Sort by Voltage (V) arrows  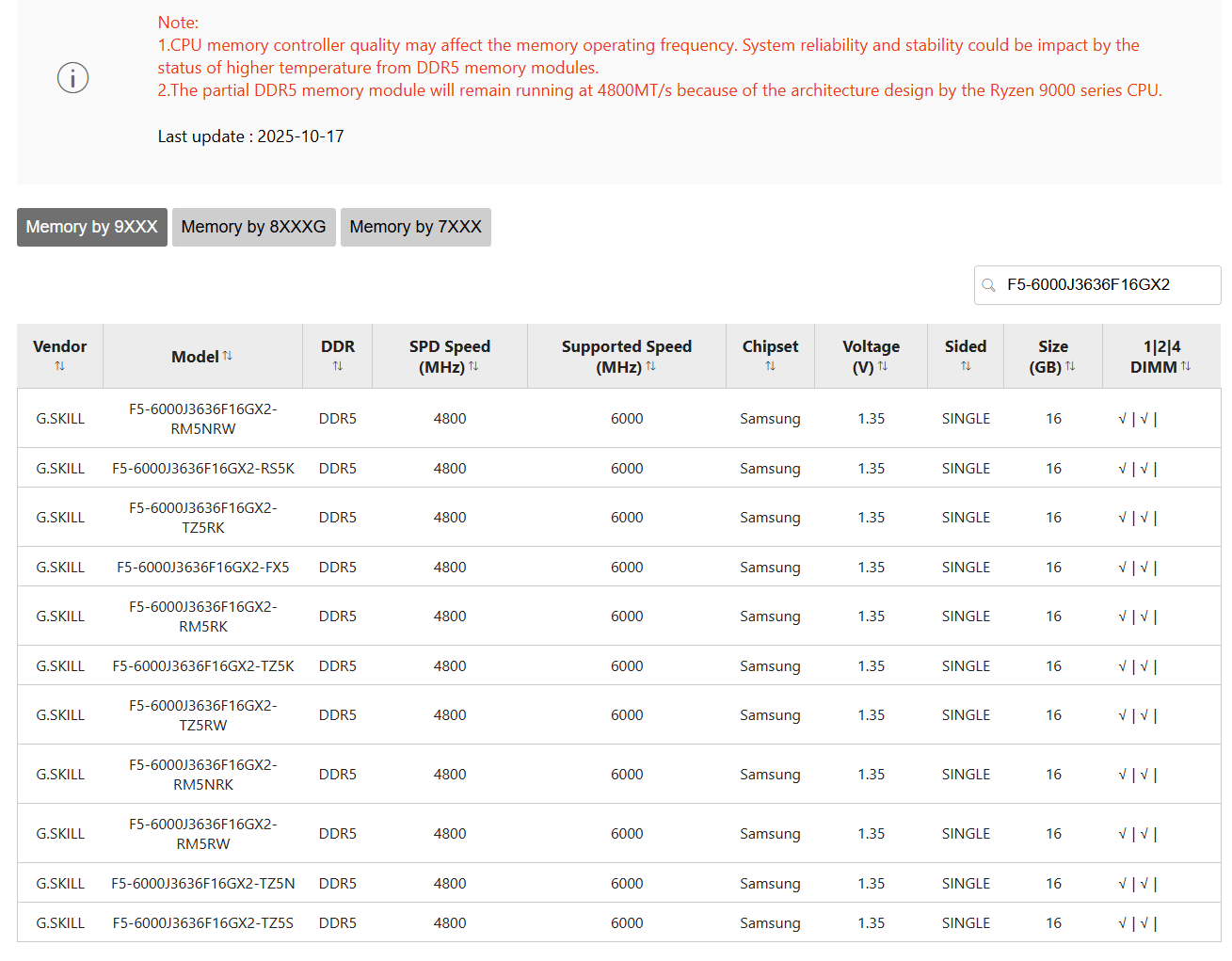coord(883,366)
